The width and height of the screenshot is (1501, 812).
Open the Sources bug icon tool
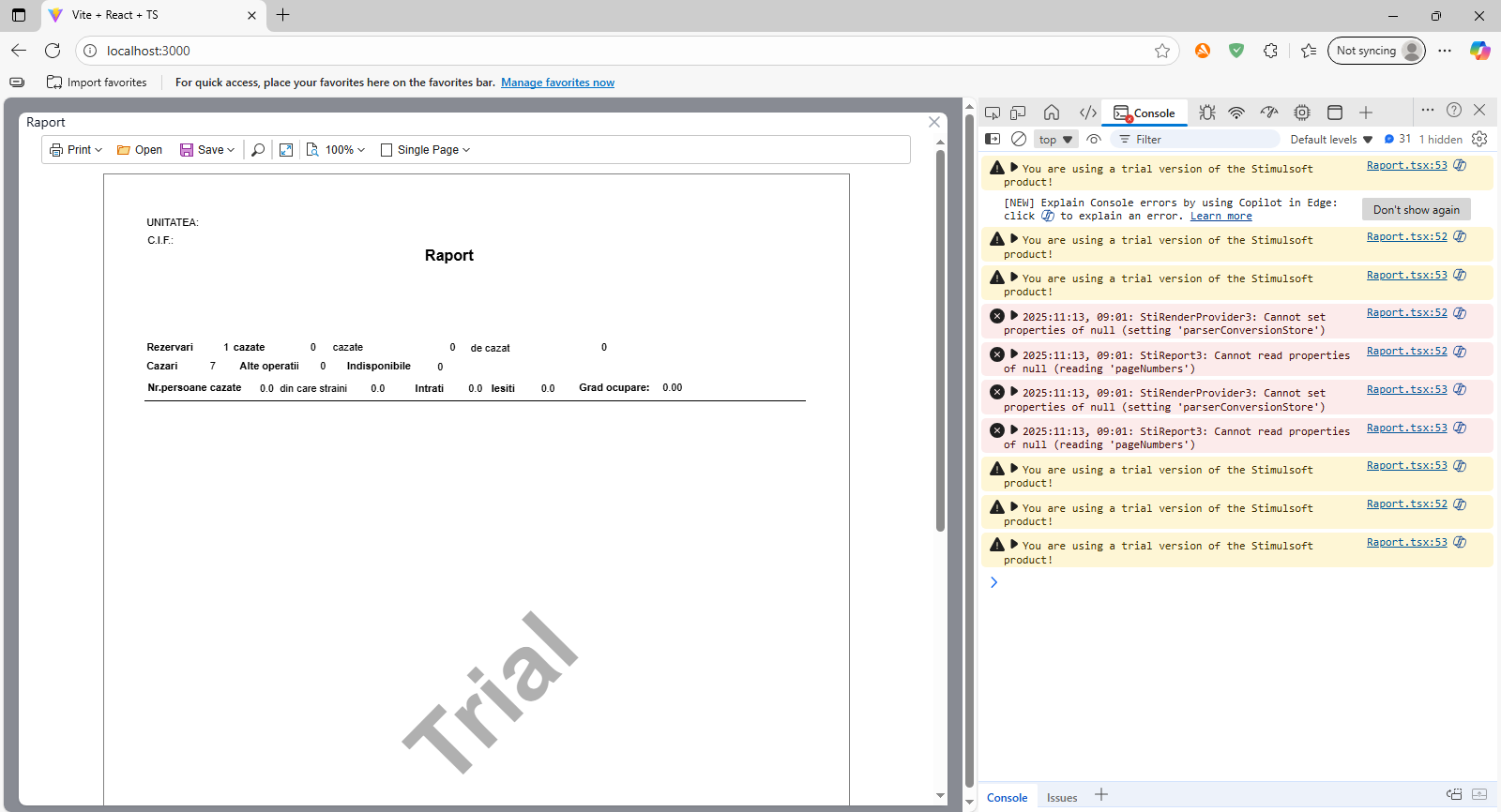1207,113
